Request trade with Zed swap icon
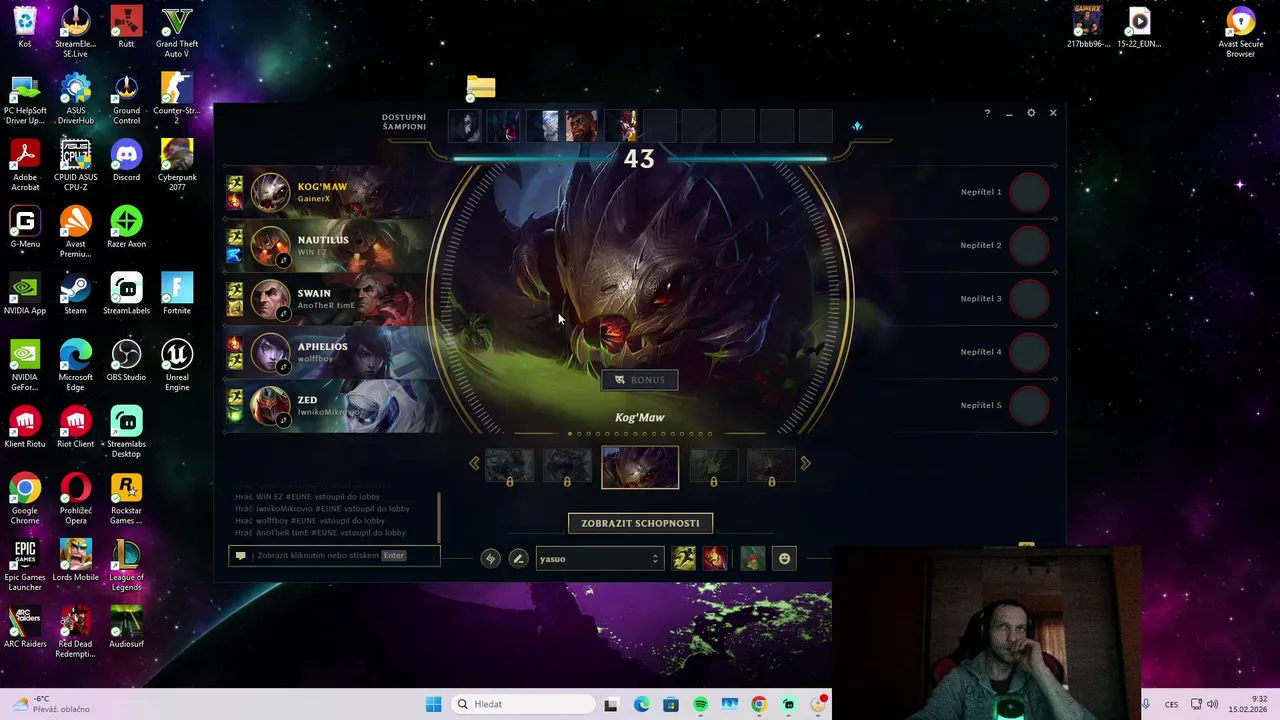 click(284, 420)
